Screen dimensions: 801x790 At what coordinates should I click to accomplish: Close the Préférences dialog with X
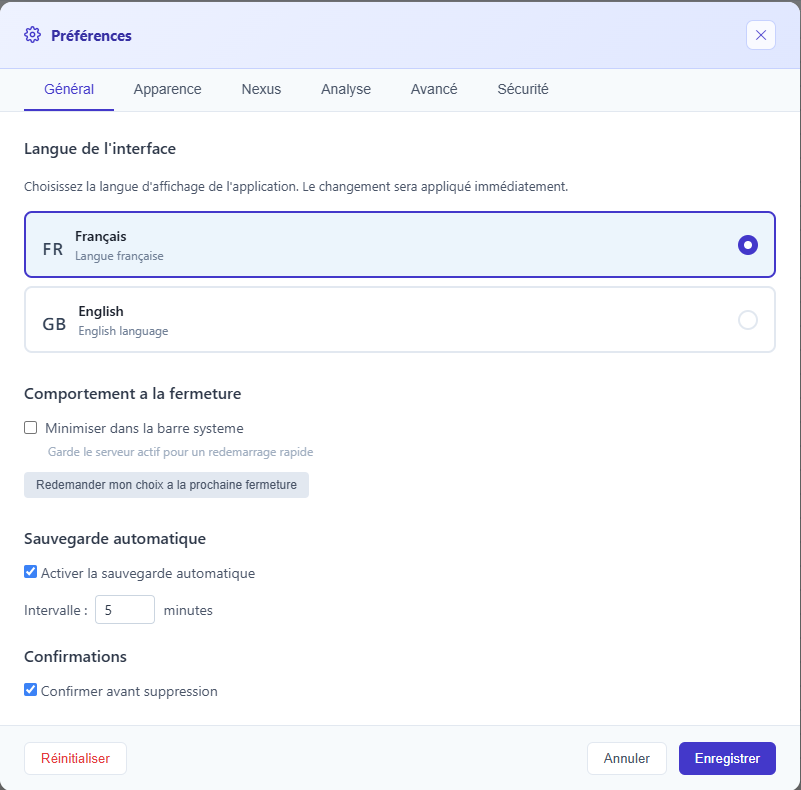click(760, 35)
